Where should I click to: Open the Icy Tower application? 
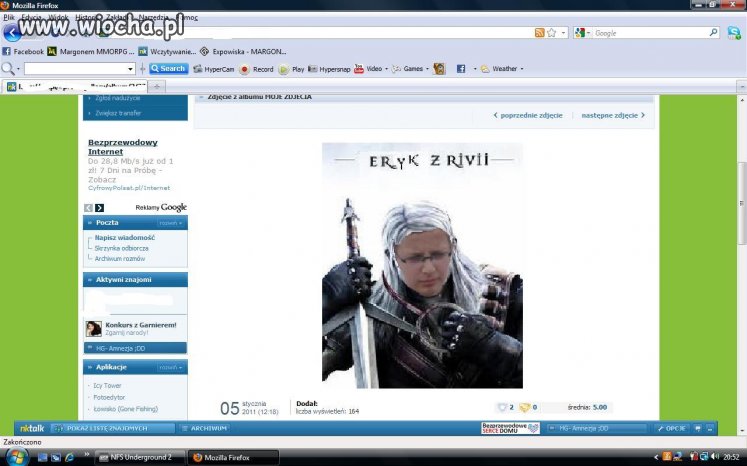(x=107, y=385)
